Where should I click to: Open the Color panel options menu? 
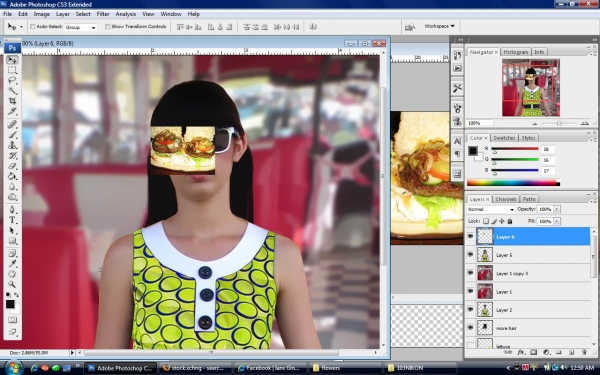coord(594,139)
